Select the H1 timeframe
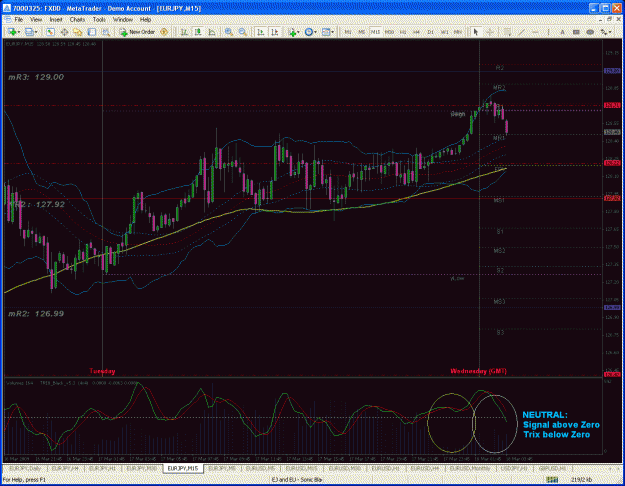625x486 pixels. coord(403,32)
